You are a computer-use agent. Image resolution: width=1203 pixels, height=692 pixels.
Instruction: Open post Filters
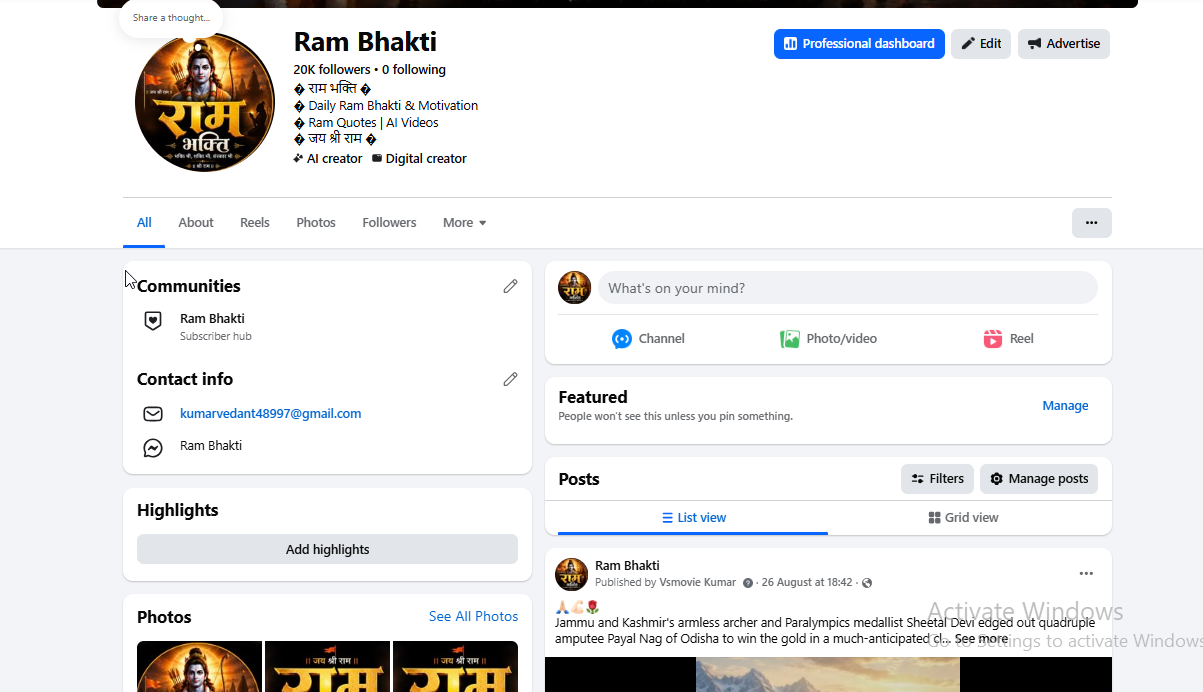tap(937, 479)
